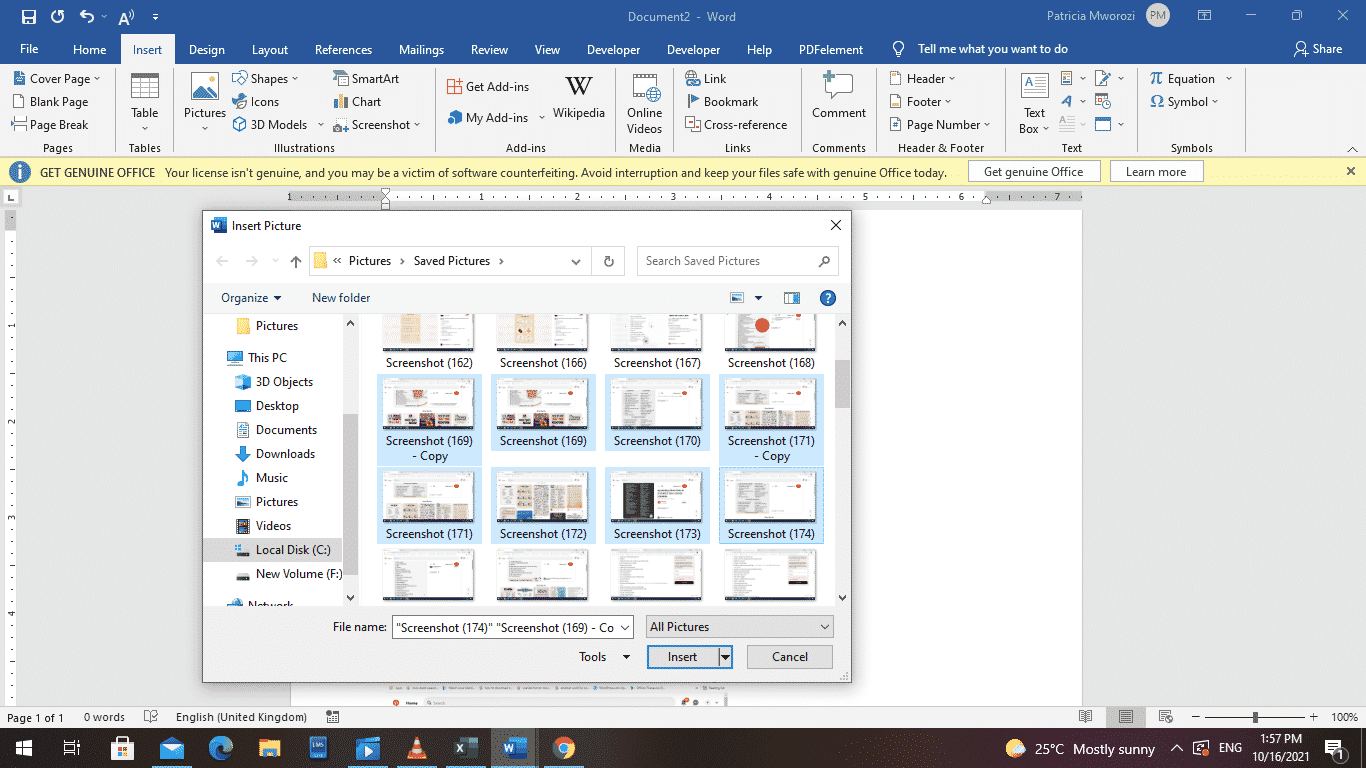Cancel the Insert Picture dialog
The height and width of the screenshot is (768, 1366).
[790, 657]
